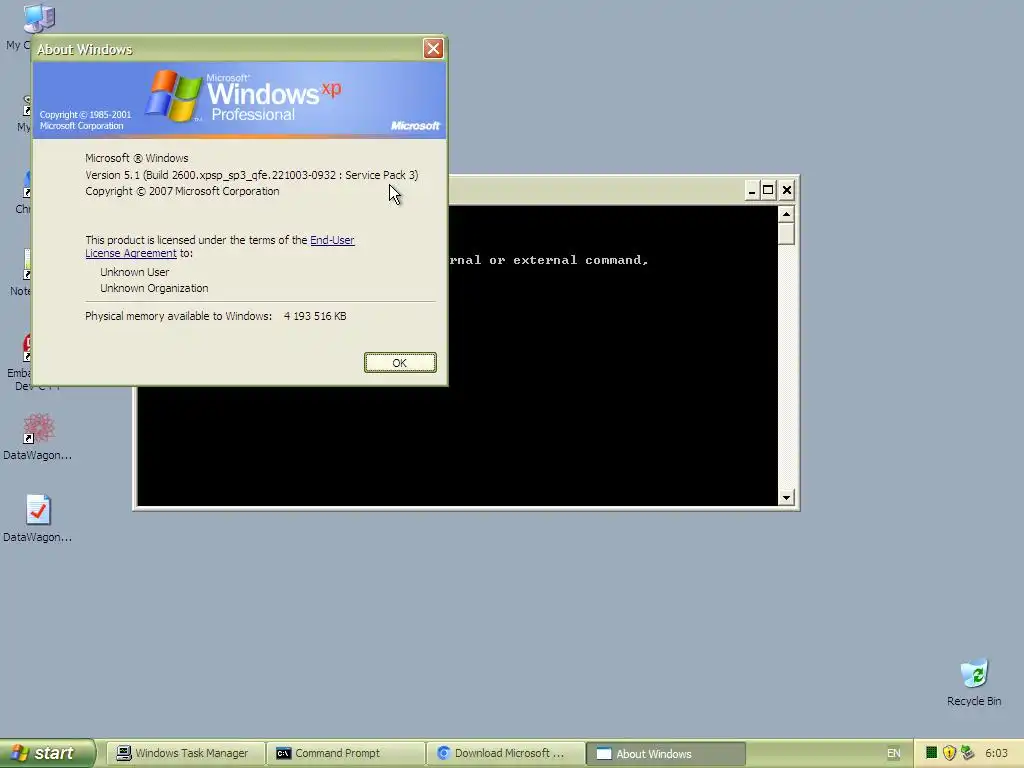Screen dimensions: 1024x768
Task: Select About Windows taskbar button
Action: pos(665,753)
